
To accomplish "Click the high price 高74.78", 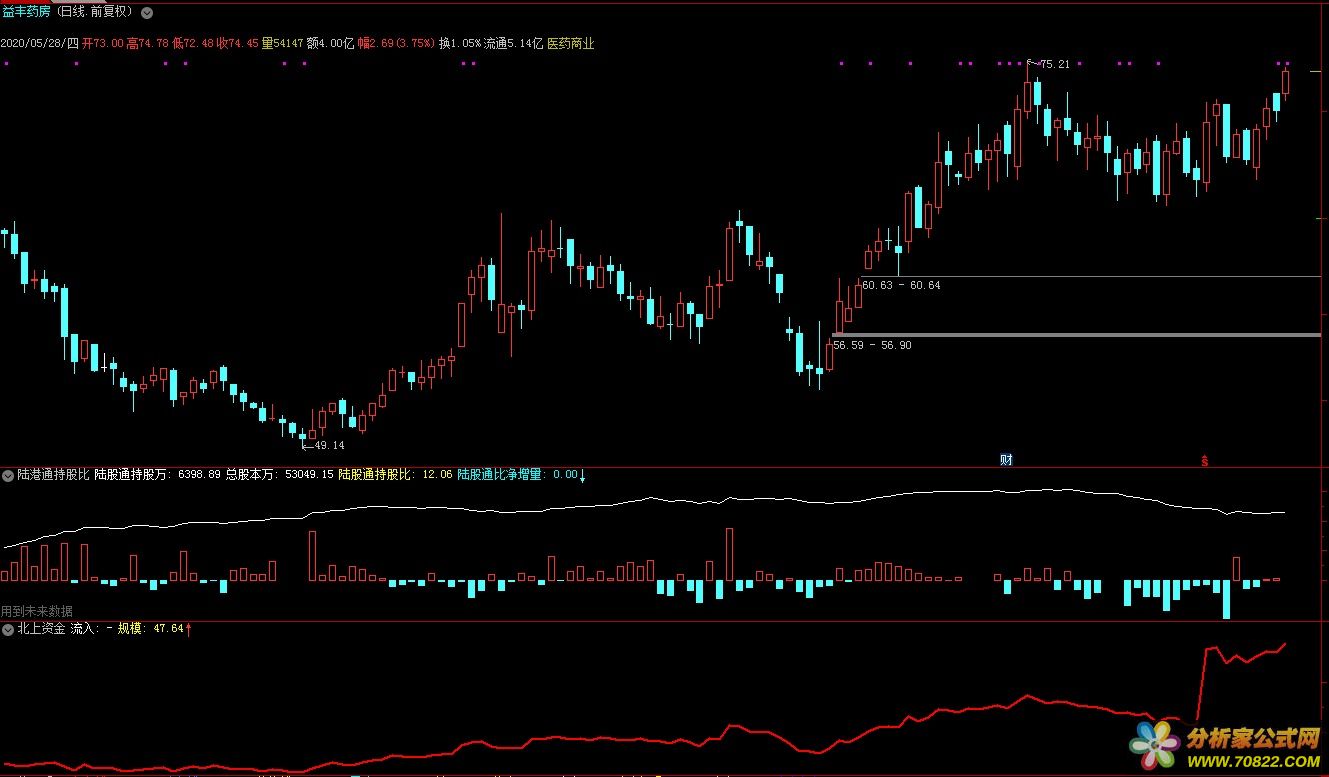I will [x=147, y=44].
